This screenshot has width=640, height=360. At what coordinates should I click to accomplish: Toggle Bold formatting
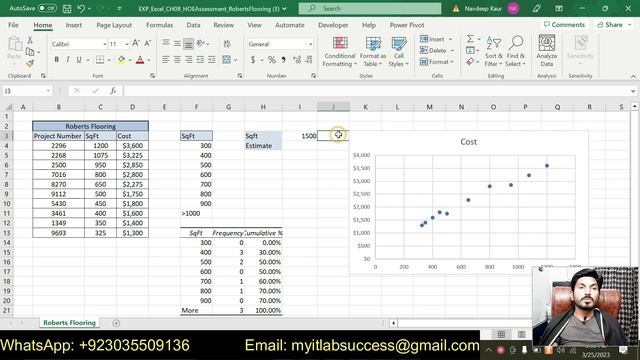point(56,60)
